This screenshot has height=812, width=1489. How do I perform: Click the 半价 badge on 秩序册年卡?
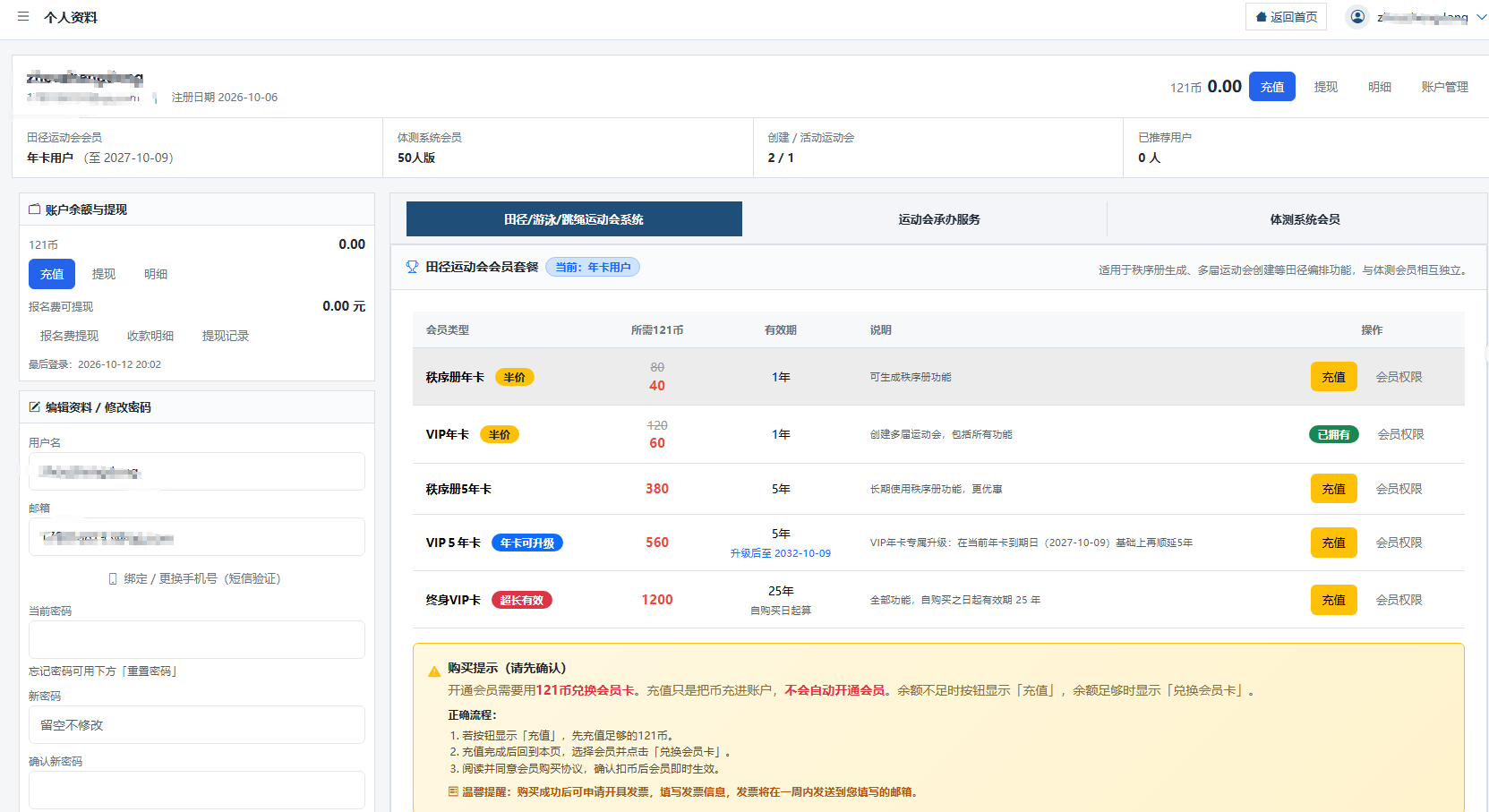[515, 377]
